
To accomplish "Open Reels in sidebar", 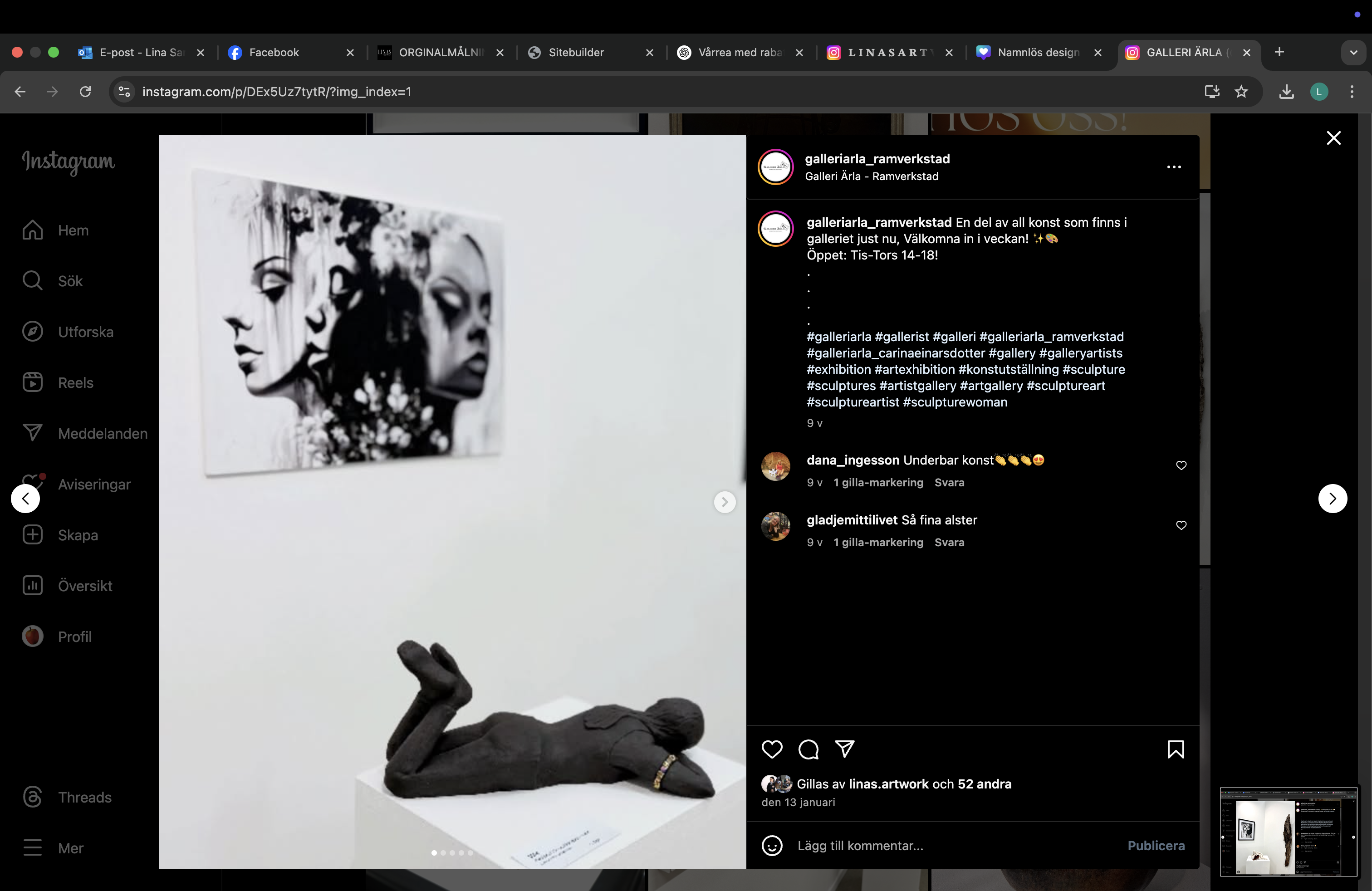I will [x=58, y=383].
